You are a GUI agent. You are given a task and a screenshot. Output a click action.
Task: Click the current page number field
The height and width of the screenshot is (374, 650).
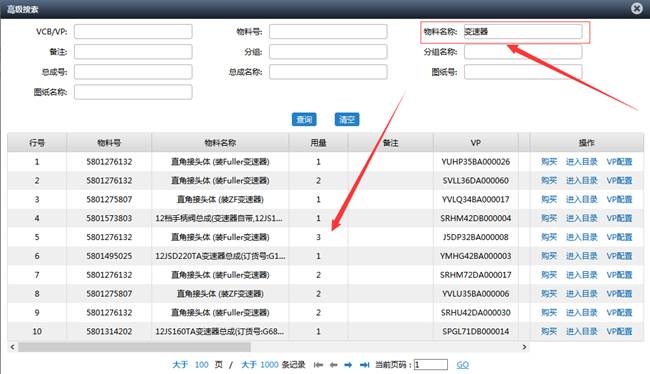[431, 365]
